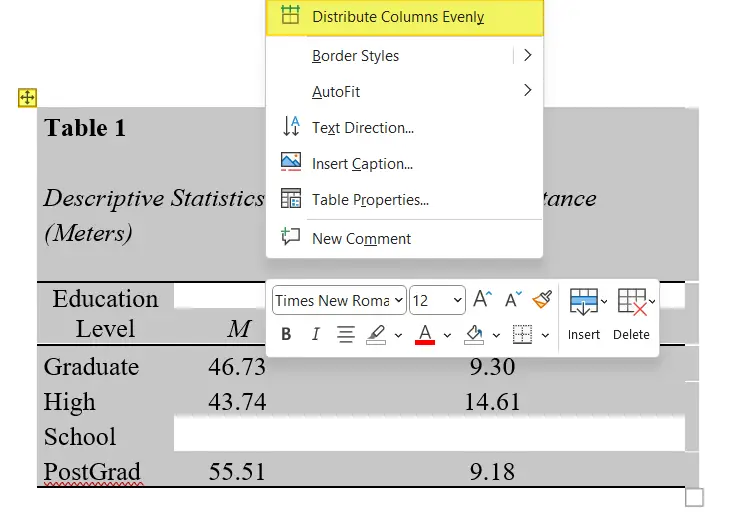Click the 'Table 1' heading text
The height and width of the screenshot is (530, 729).
(85, 128)
